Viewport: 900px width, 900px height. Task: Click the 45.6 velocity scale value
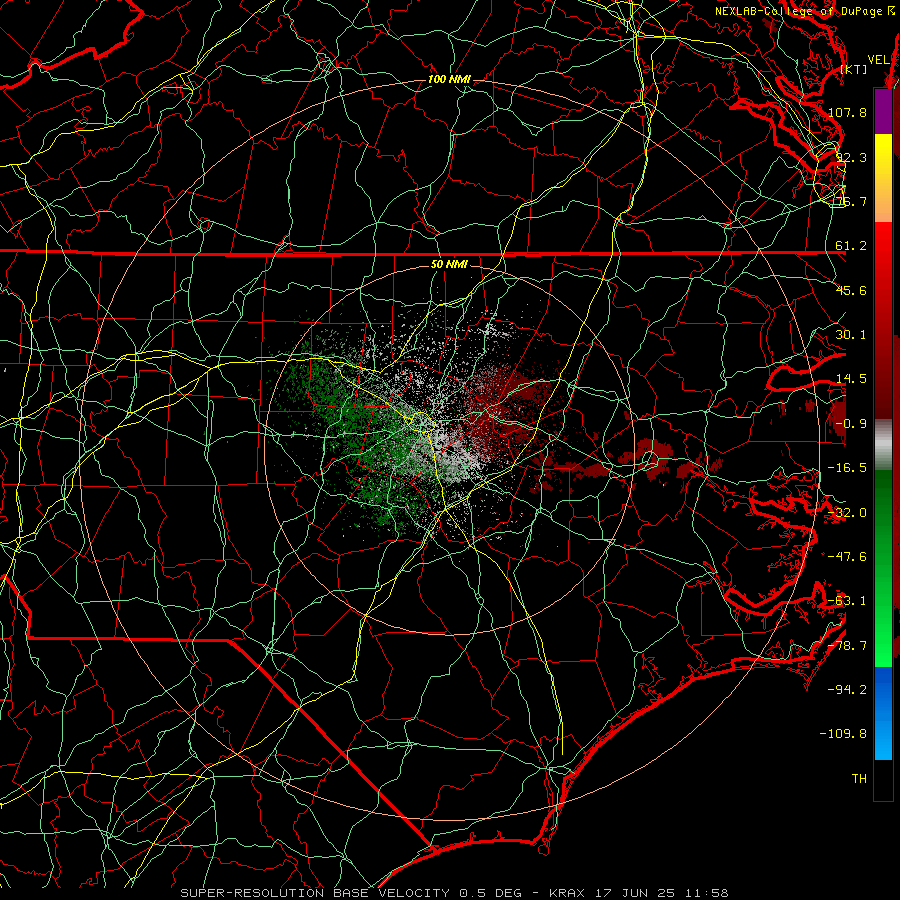pyautogui.click(x=851, y=290)
